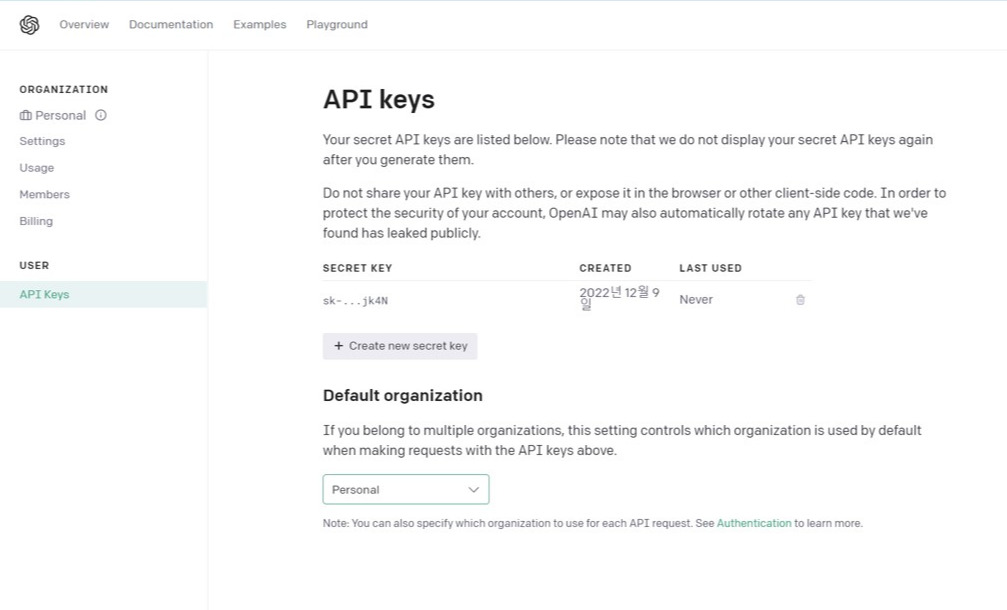Switch to the Playground
Image resolution: width=1007 pixels, height=610 pixels.
coord(337,25)
